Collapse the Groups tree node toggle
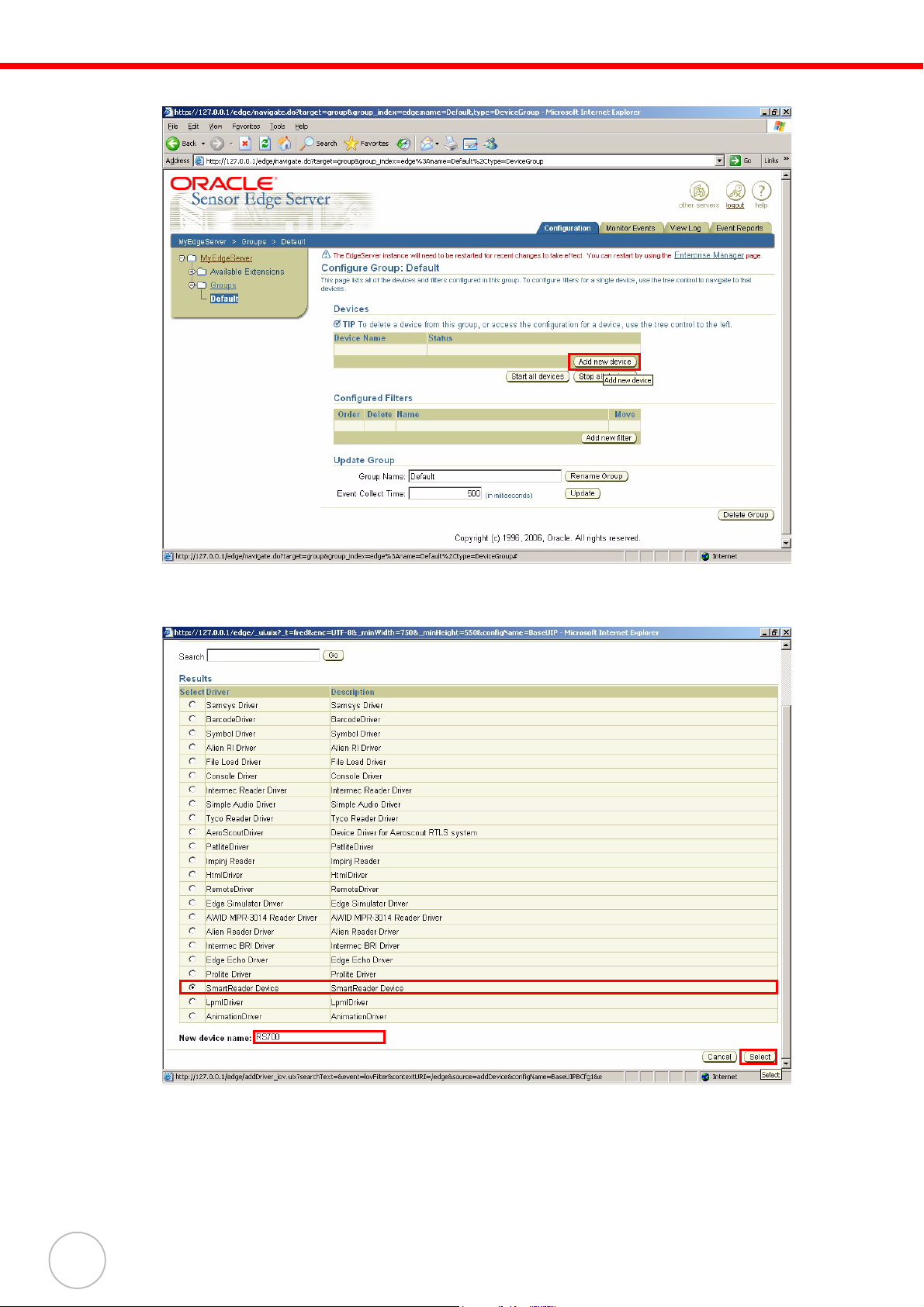This screenshot has height=1307, width=924. [192, 285]
